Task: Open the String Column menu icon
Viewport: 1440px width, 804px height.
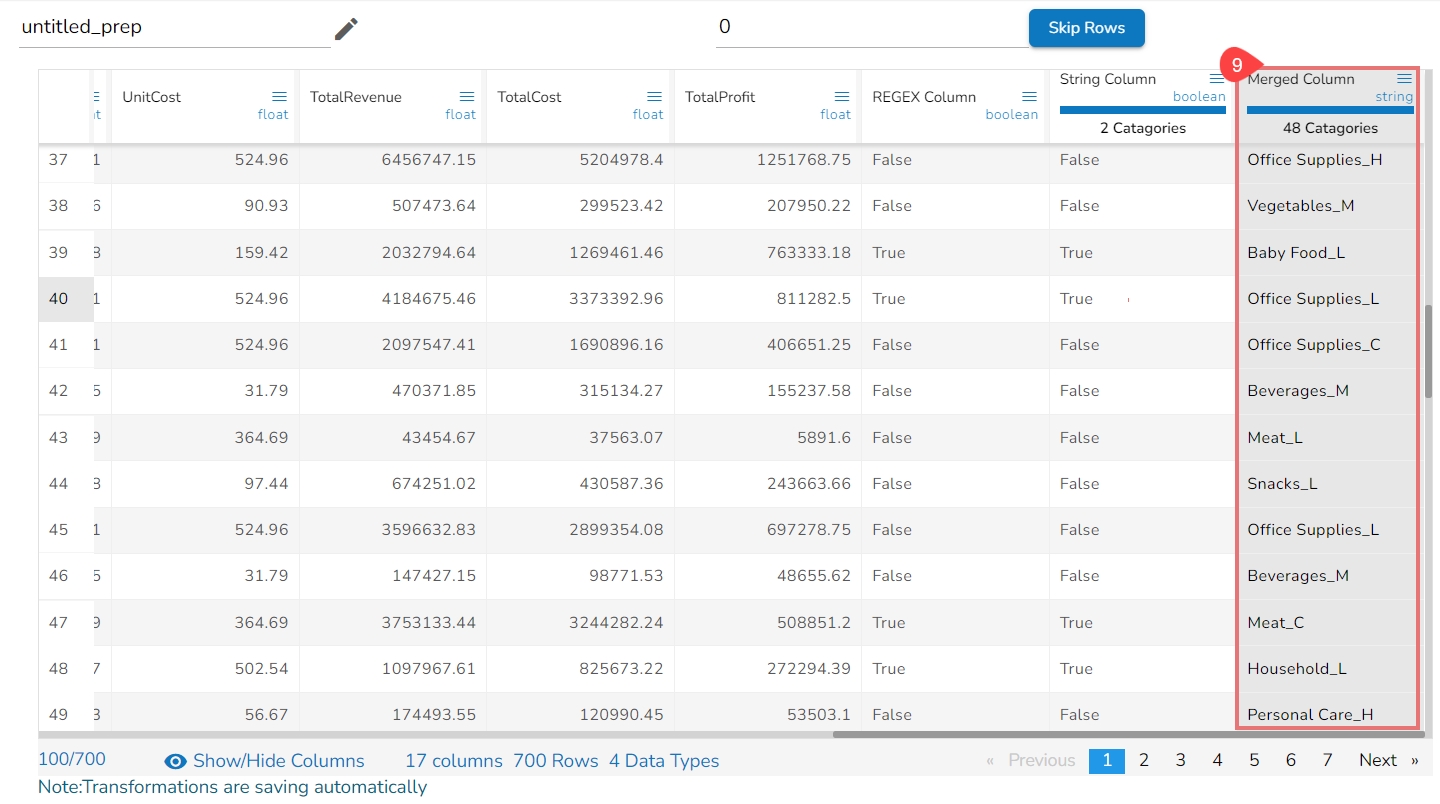Action: click(1217, 79)
